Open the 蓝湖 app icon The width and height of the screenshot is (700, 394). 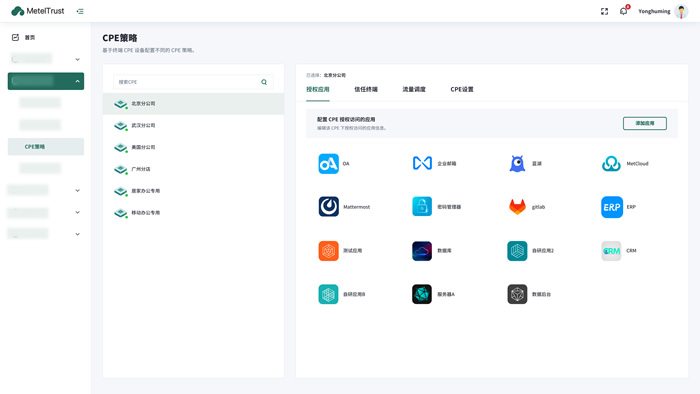tap(517, 163)
